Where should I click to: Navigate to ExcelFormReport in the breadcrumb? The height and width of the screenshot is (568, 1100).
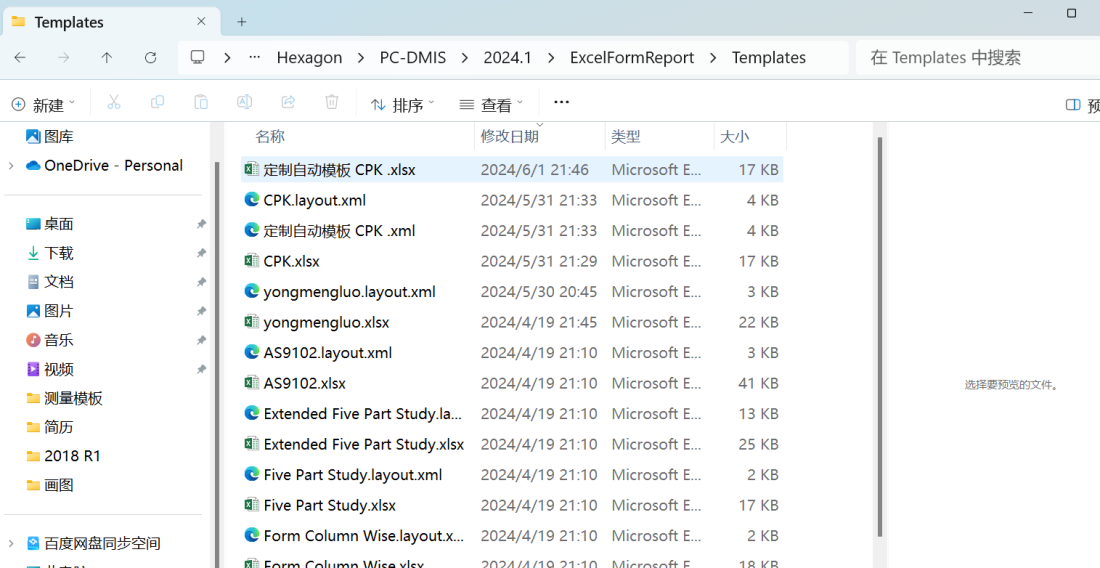point(632,58)
